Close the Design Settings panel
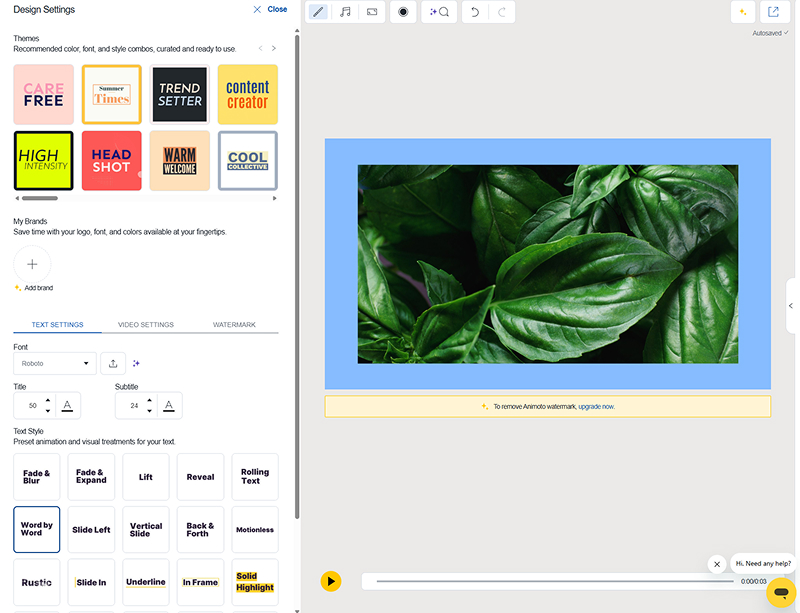Image resolution: width=800 pixels, height=613 pixels. (270, 9)
